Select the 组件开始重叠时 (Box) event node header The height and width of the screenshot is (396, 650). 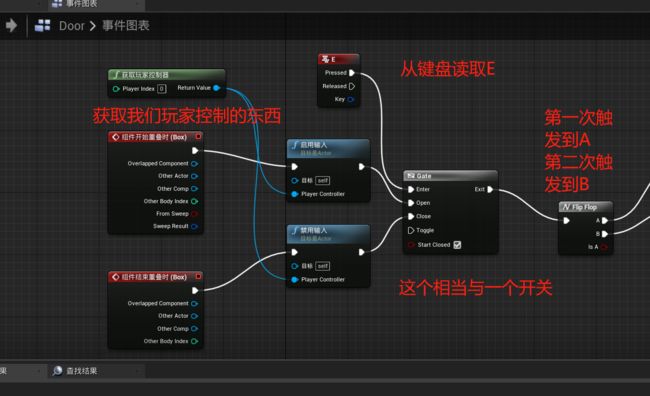[x=155, y=137]
